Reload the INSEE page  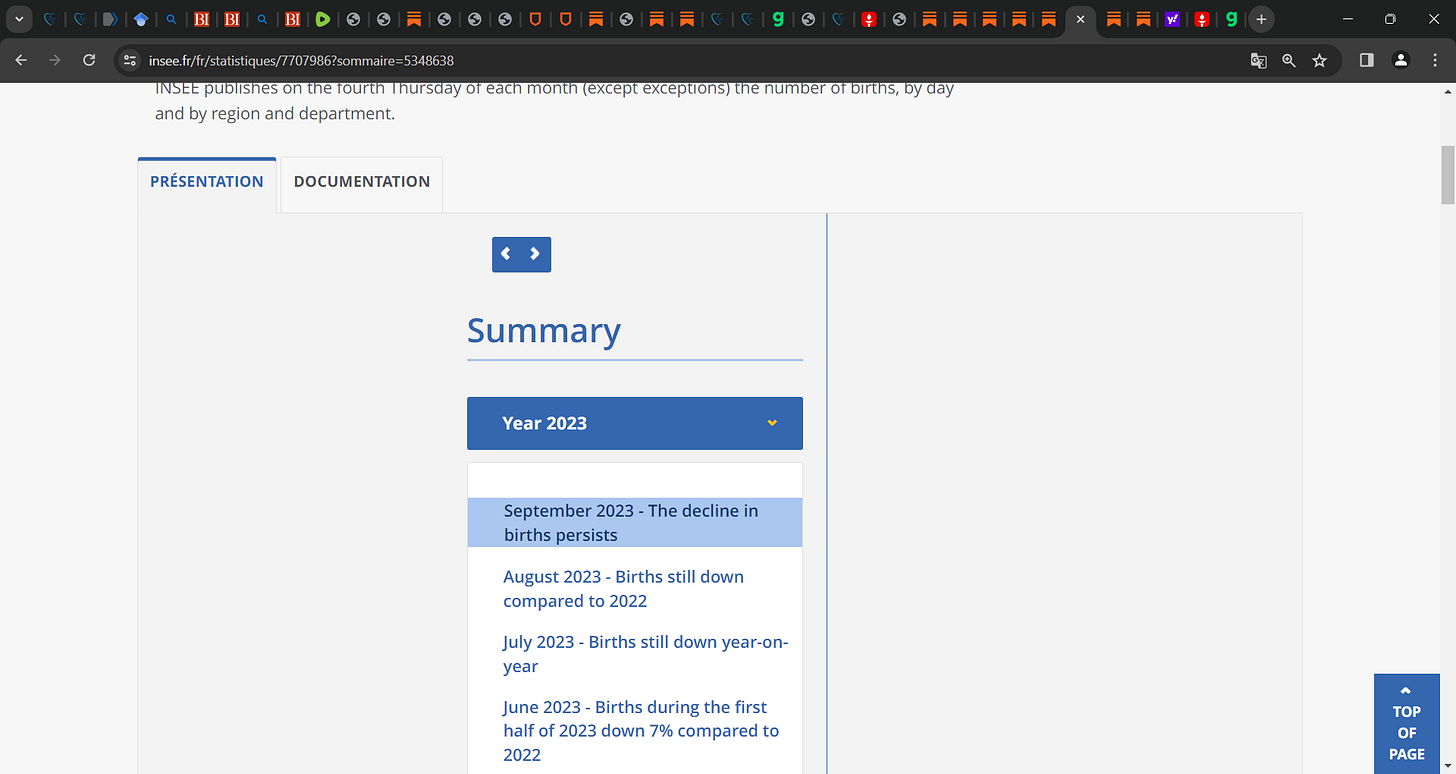point(89,60)
